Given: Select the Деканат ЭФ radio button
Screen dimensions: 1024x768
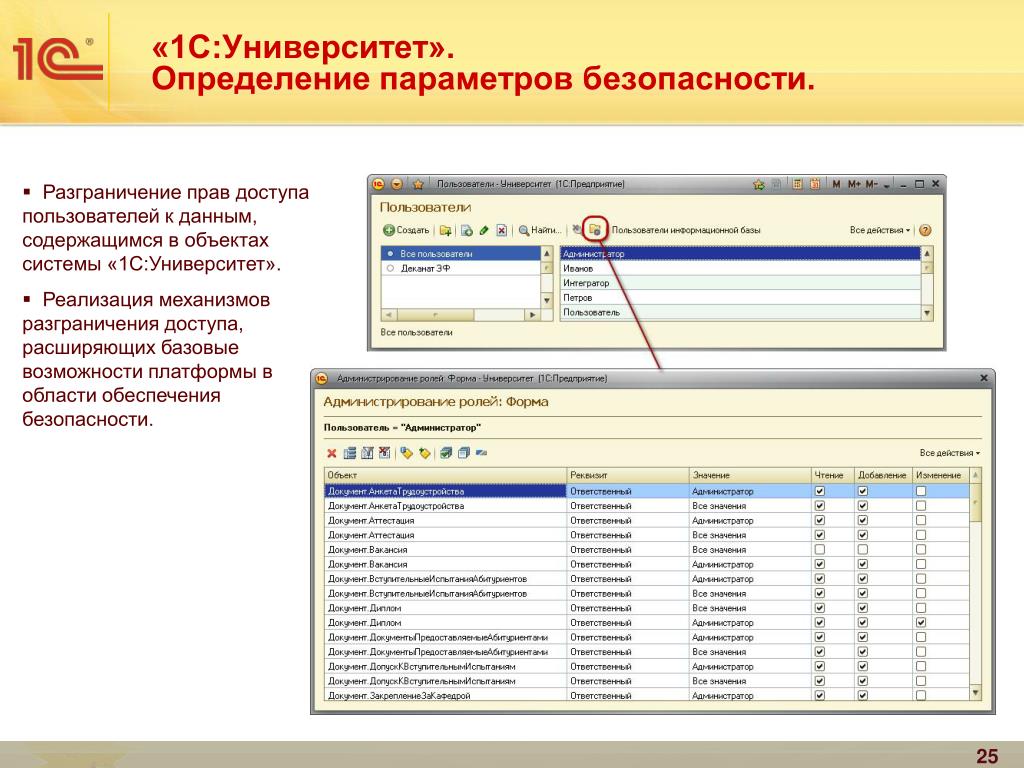Looking at the screenshot, I should click(391, 268).
